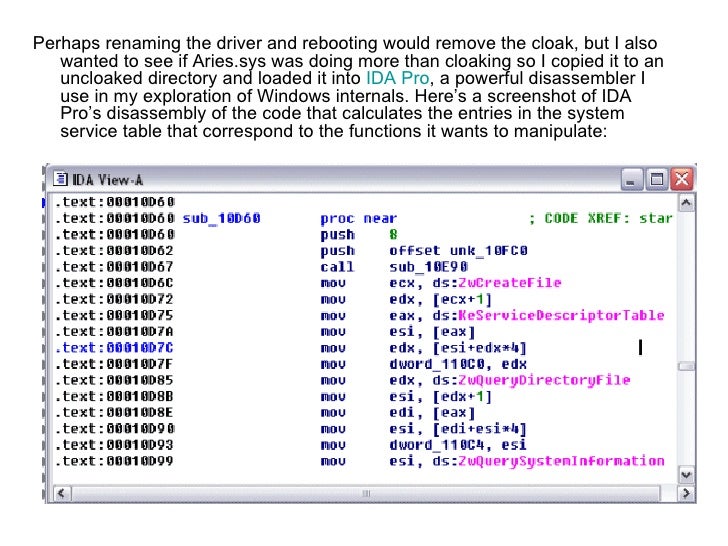Click address .text:00010D7A
The image size is (728, 546).
[114, 332]
